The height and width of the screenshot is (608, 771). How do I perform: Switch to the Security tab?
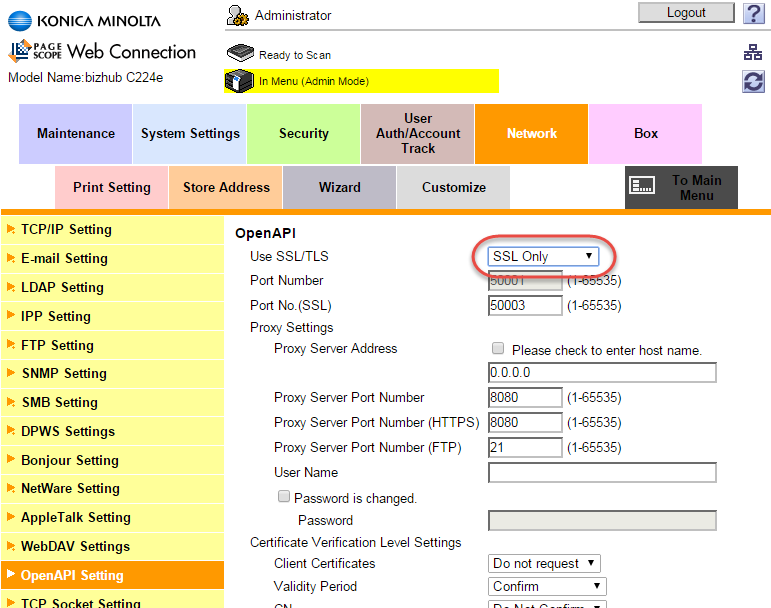tap(303, 134)
